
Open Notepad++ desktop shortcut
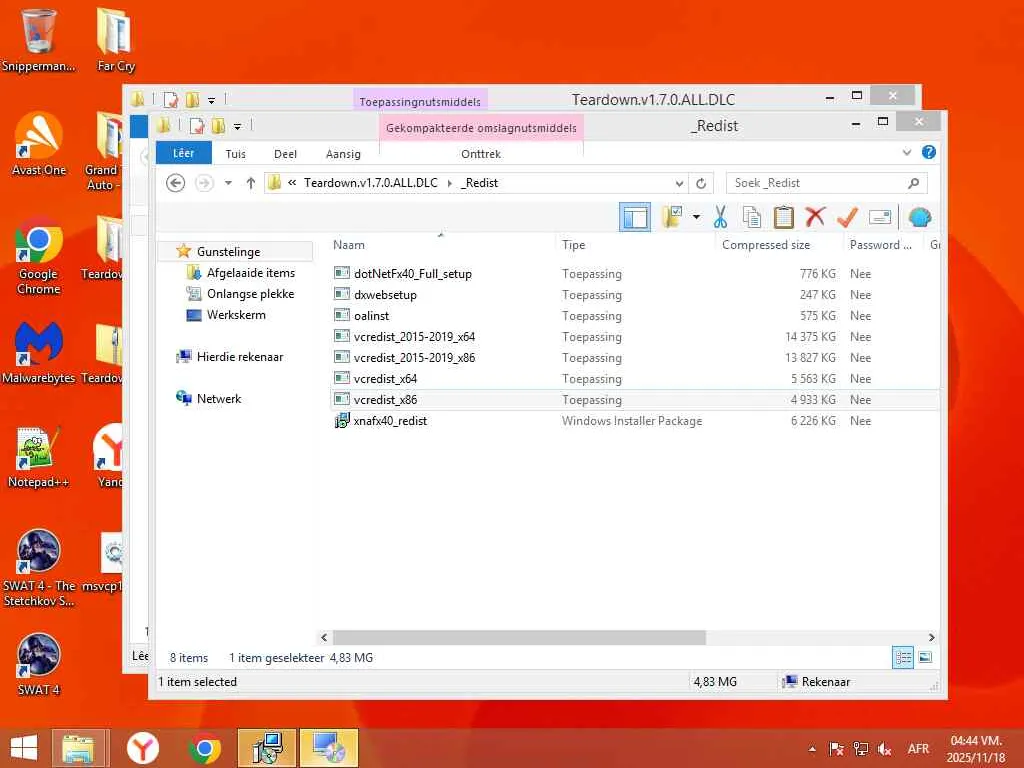[39, 457]
